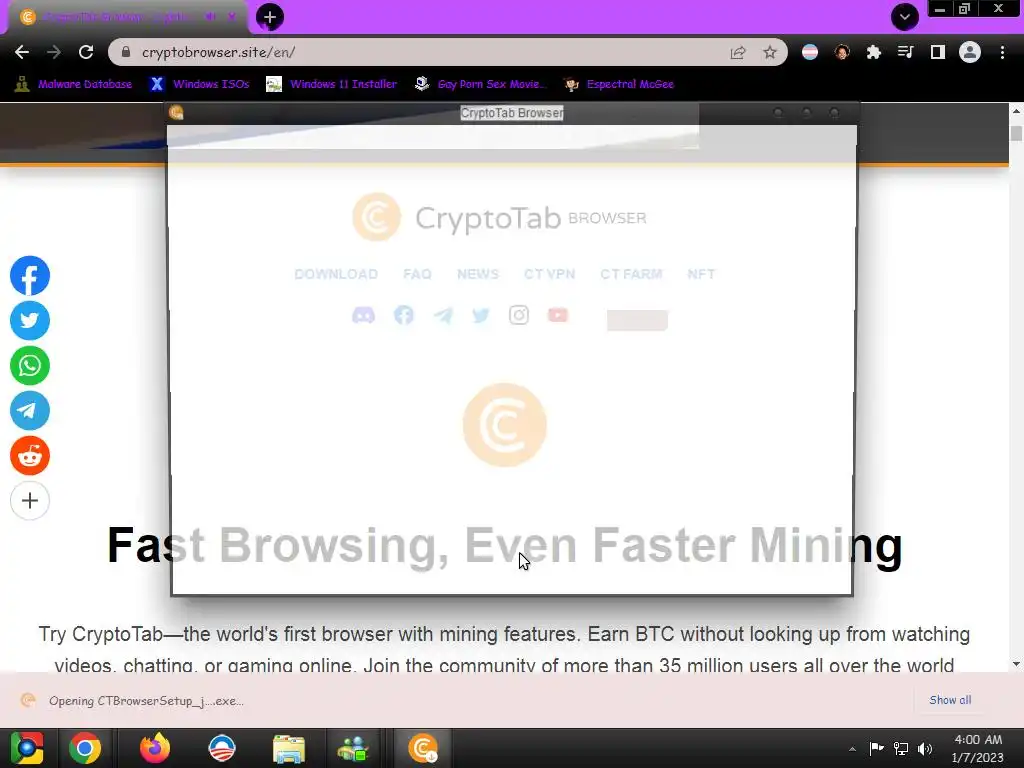
Task: Click Facebook icon in installer window
Action: coord(404,315)
